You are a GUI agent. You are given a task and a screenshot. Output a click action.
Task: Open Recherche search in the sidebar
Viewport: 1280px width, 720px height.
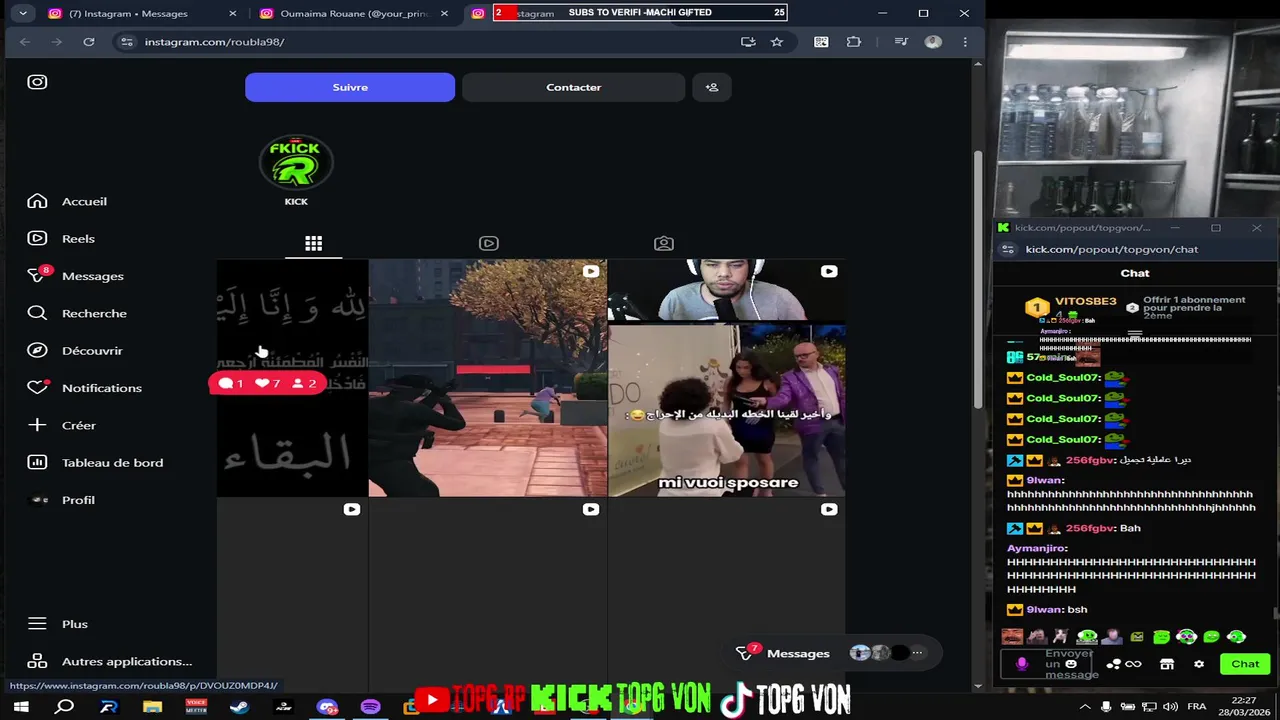77,313
